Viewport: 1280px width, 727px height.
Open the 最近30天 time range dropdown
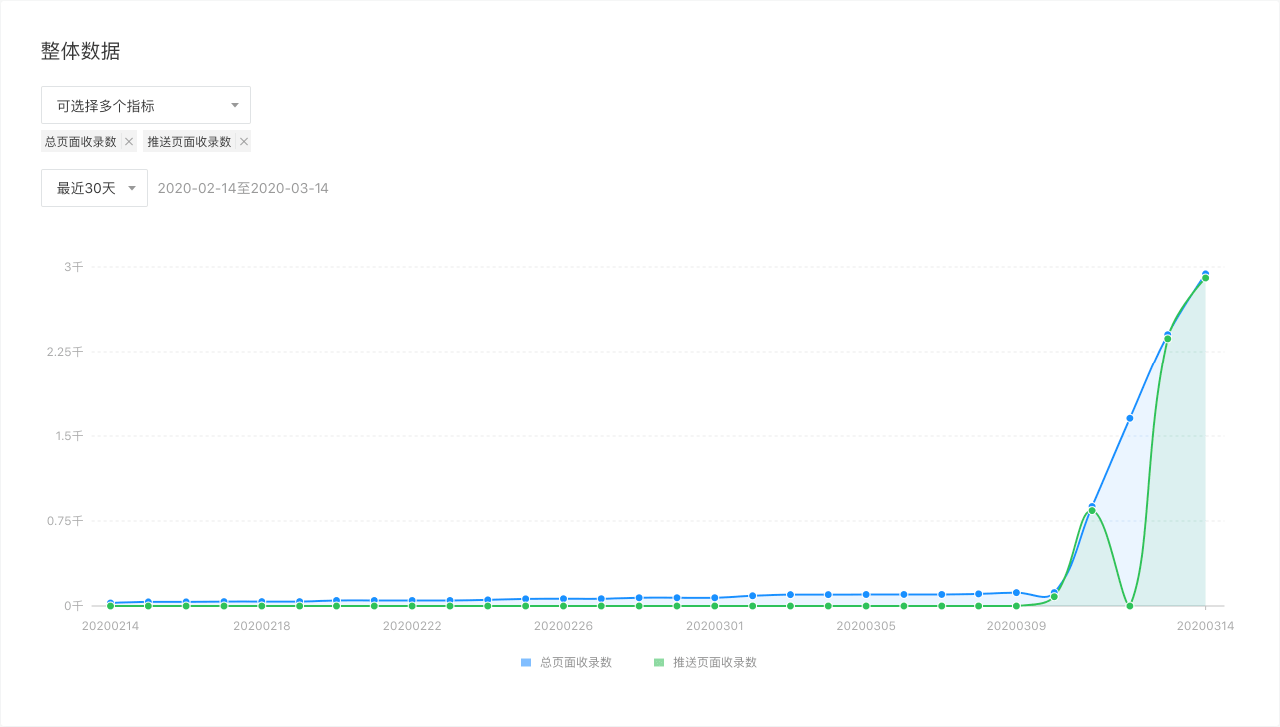pyautogui.click(x=94, y=188)
